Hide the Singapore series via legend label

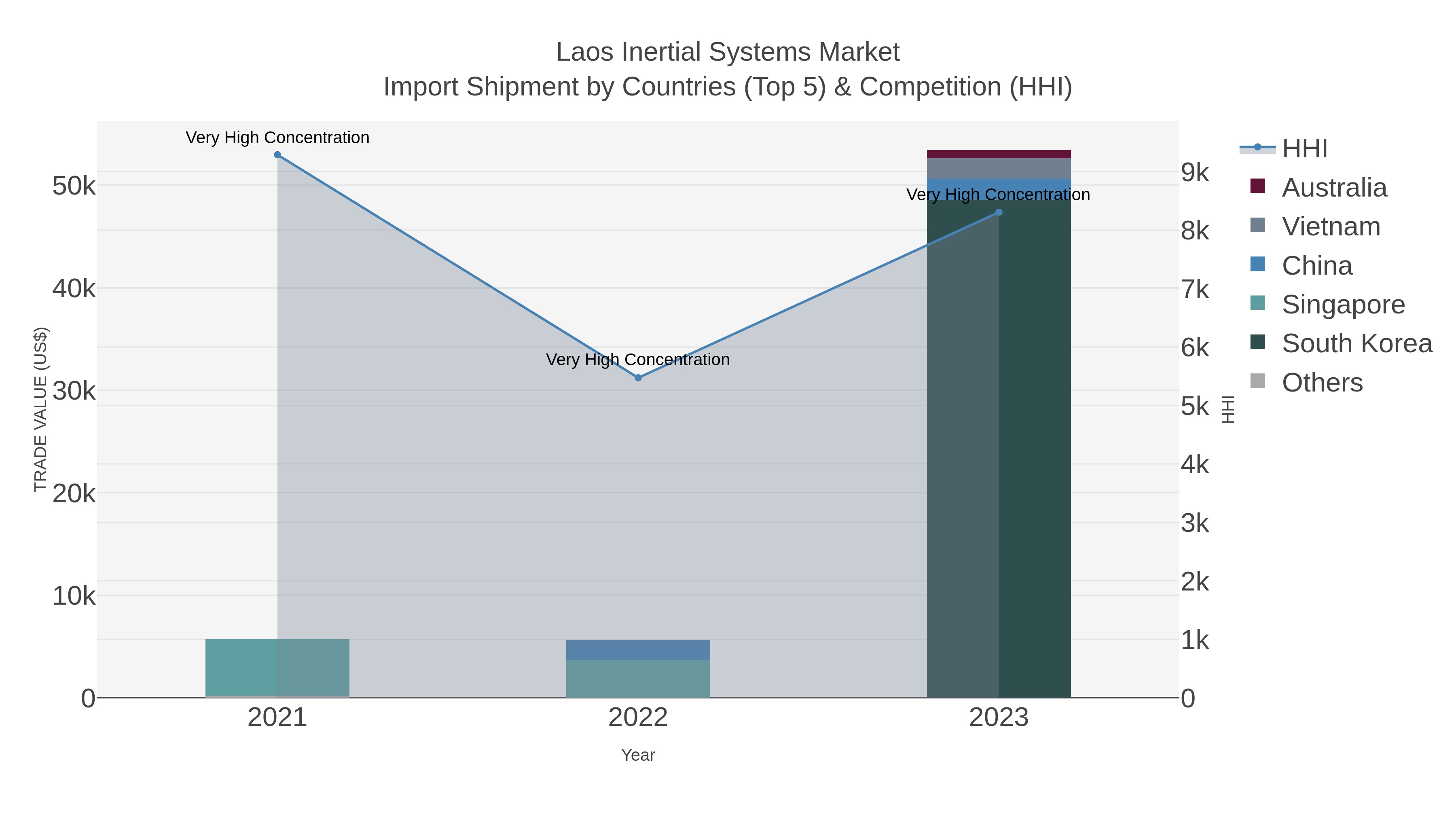pyautogui.click(x=1344, y=305)
